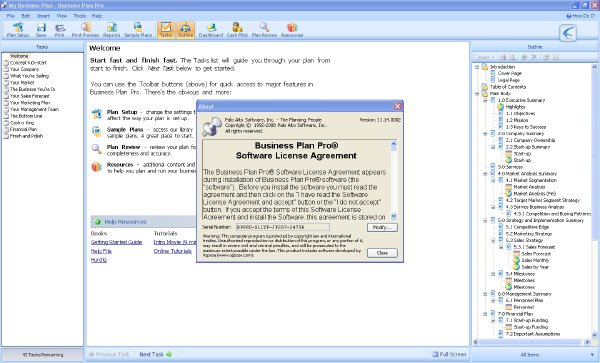Image resolution: width=600 pixels, height=363 pixels.
Task: Open Plan Review in the toolbar
Action: pyautogui.click(x=264, y=29)
